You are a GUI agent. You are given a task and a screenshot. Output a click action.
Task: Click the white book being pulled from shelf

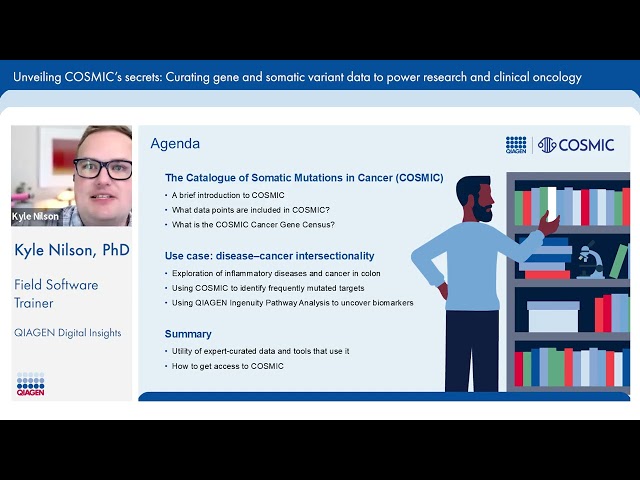click(x=551, y=204)
